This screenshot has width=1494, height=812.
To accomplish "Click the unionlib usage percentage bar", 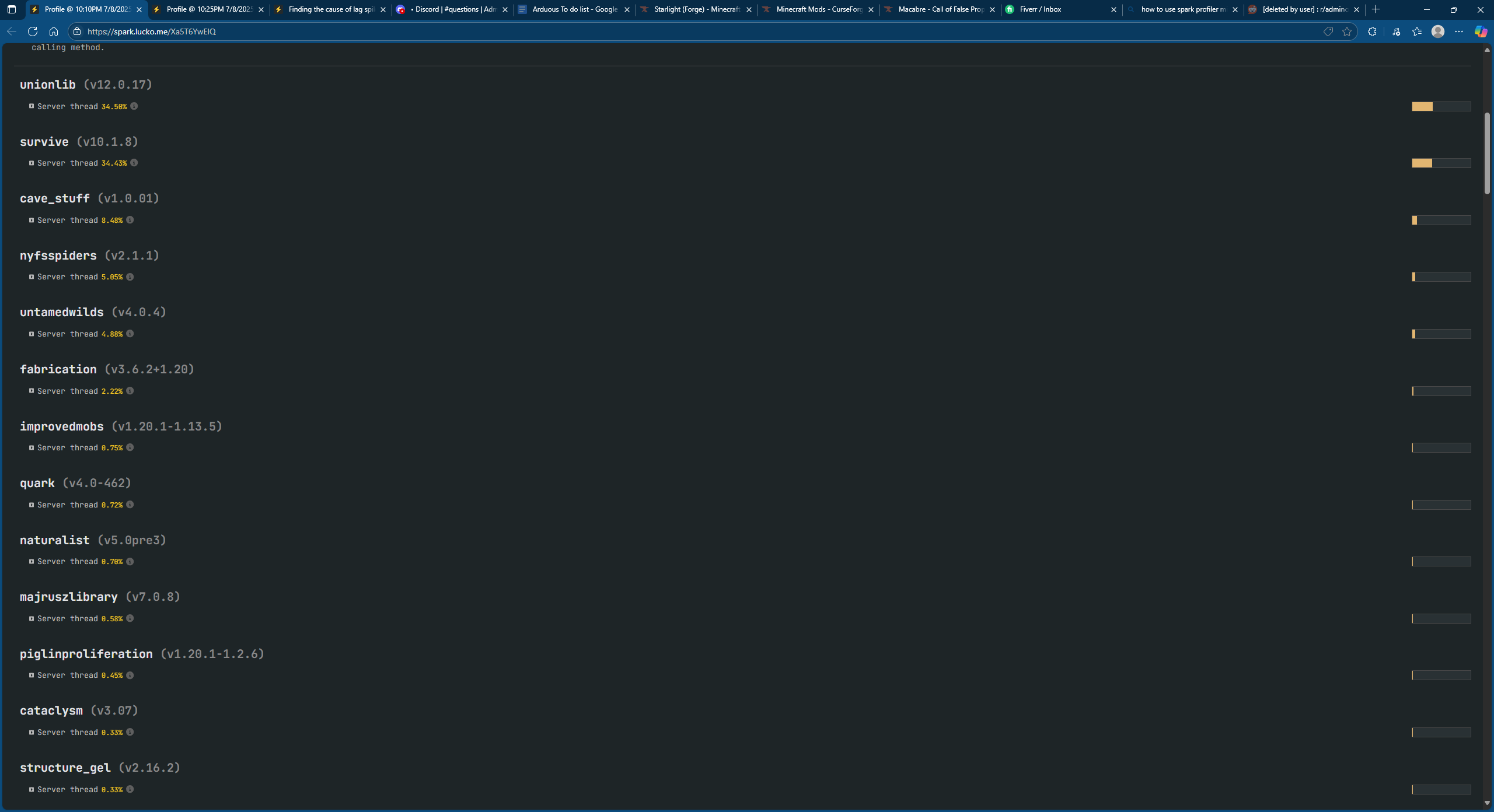I will (1441, 106).
